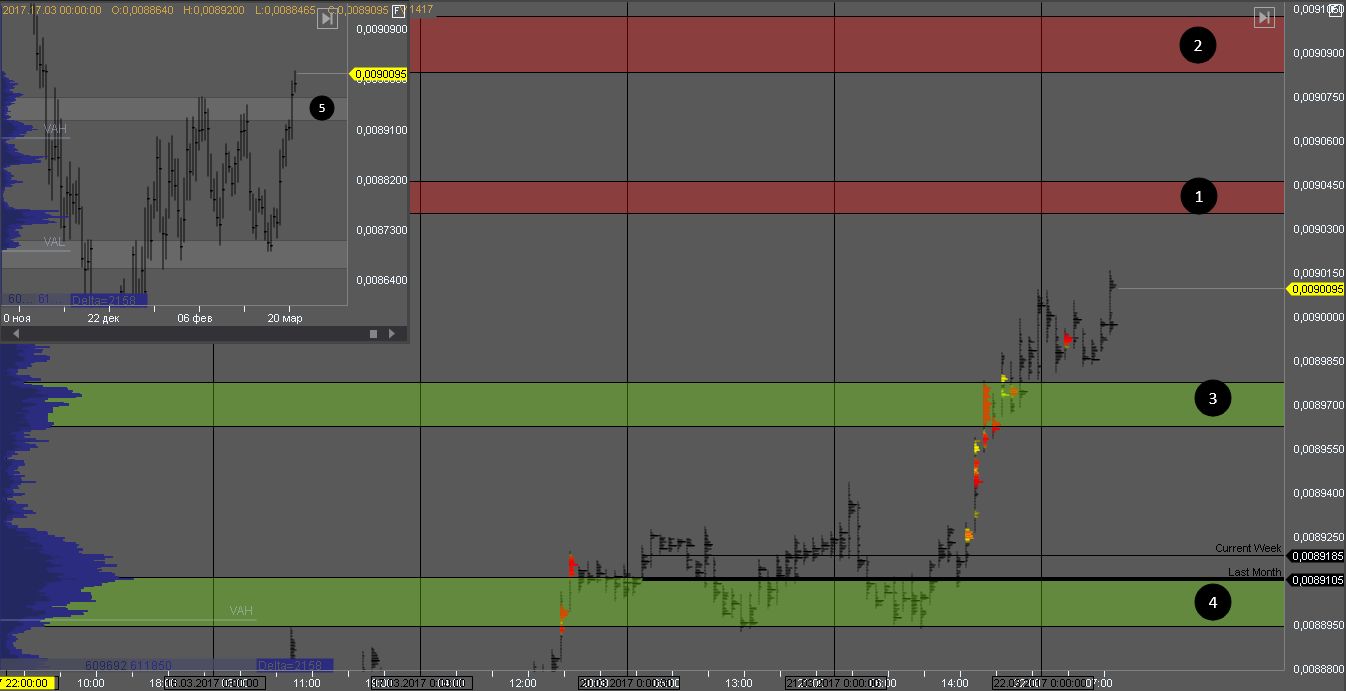Select black circle marker number 1
This screenshot has width=1346, height=691.
(x=1198, y=197)
